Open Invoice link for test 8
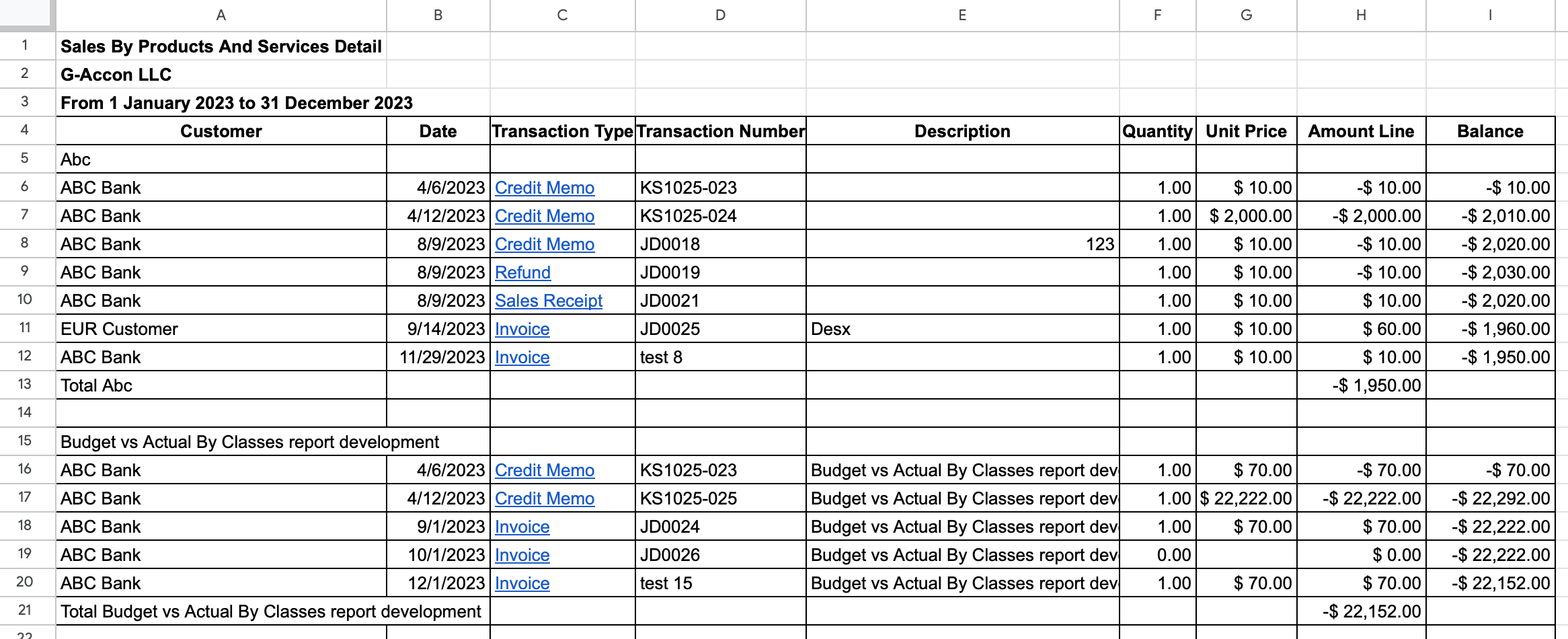This screenshot has width=1568, height=639. [522, 357]
